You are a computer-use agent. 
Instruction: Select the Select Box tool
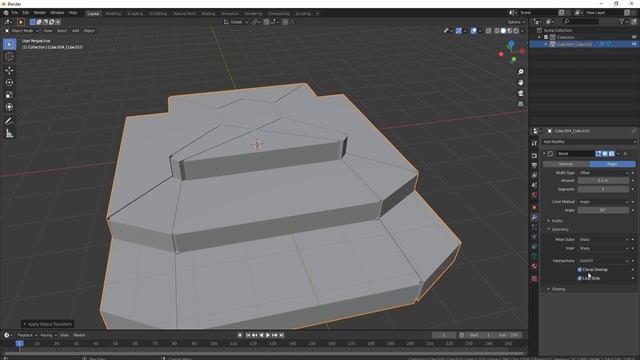[9, 44]
